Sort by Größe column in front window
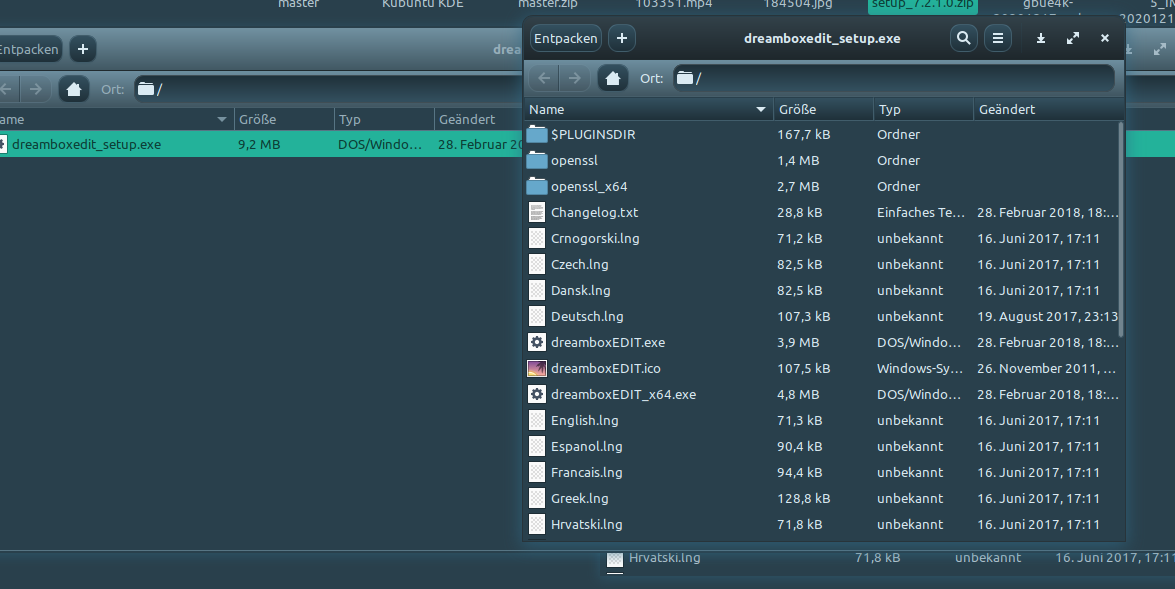Image resolution: width=1175 pixels, height=589 pixels. 824,109
